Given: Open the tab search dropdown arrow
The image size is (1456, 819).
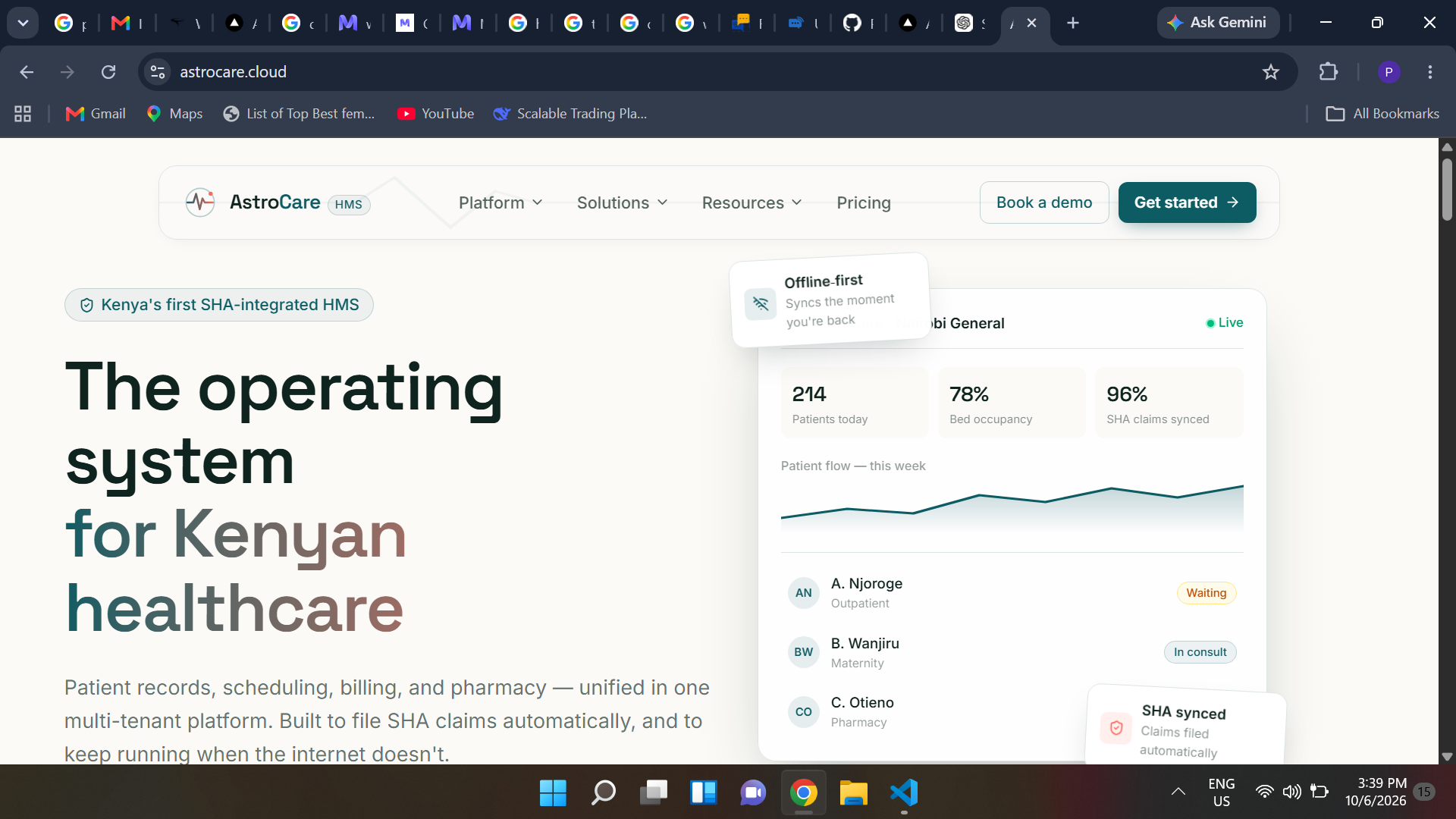Looking at the screenshot, I should tap(23, 23).
